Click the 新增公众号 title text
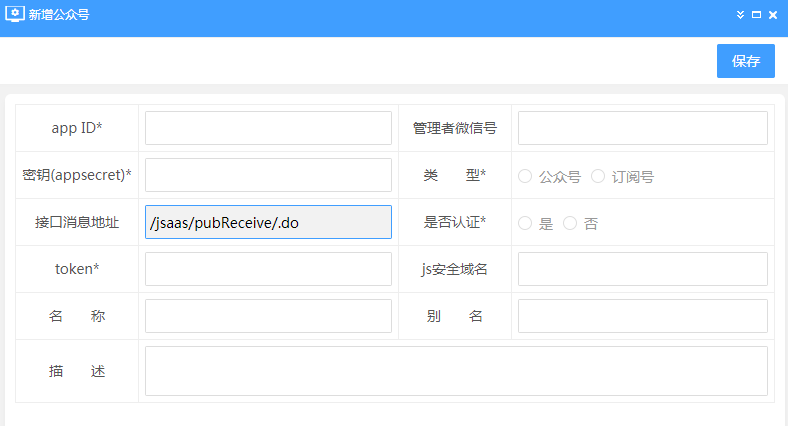The width and height of the screenshot is (788, 426). [x=59, y=15]
